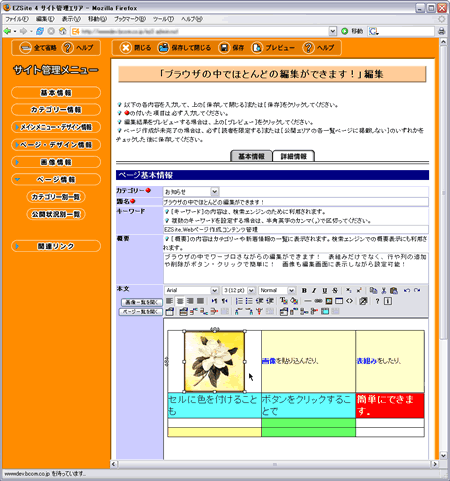The width and height of the screenshot is (450, 481).
Task: Align the body text left
Action: point(169,301)
